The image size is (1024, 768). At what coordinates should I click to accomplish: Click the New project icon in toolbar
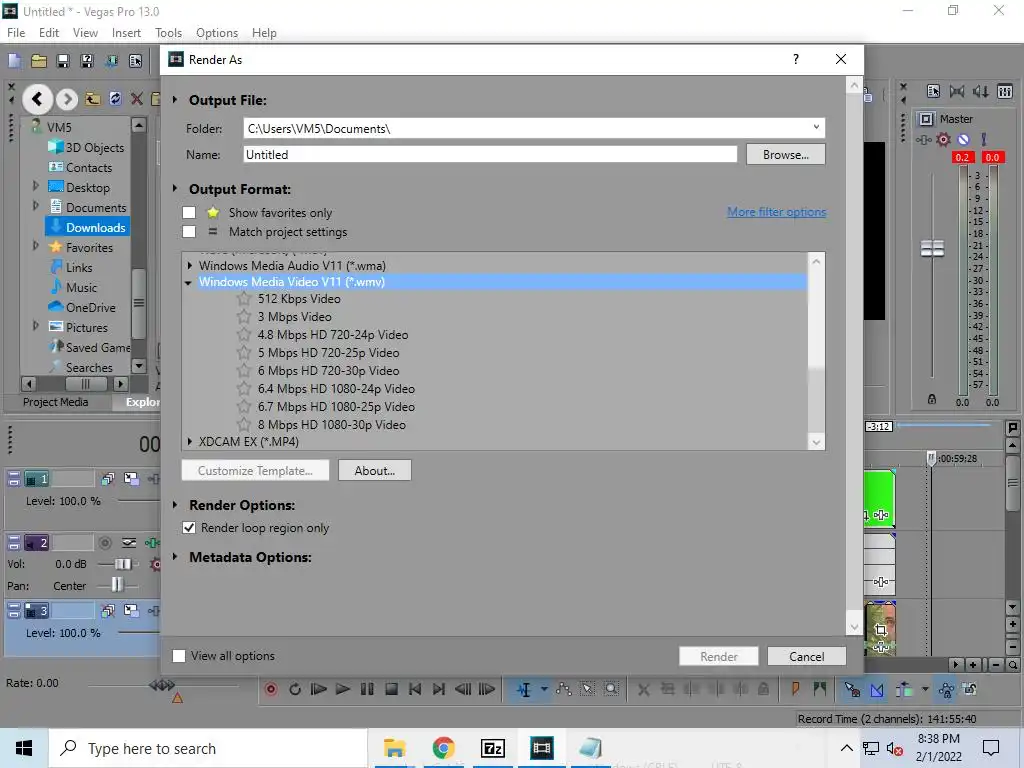pyautogui.click(x=14, y=61)
